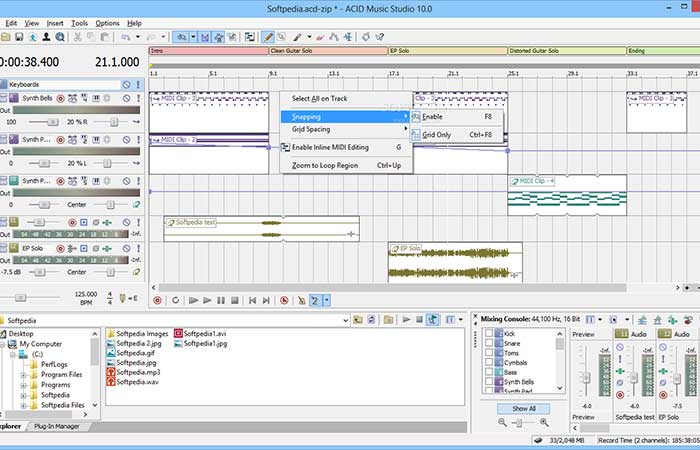
Task: Expand the Program Files folder in the tree
Action: (23, 376)
